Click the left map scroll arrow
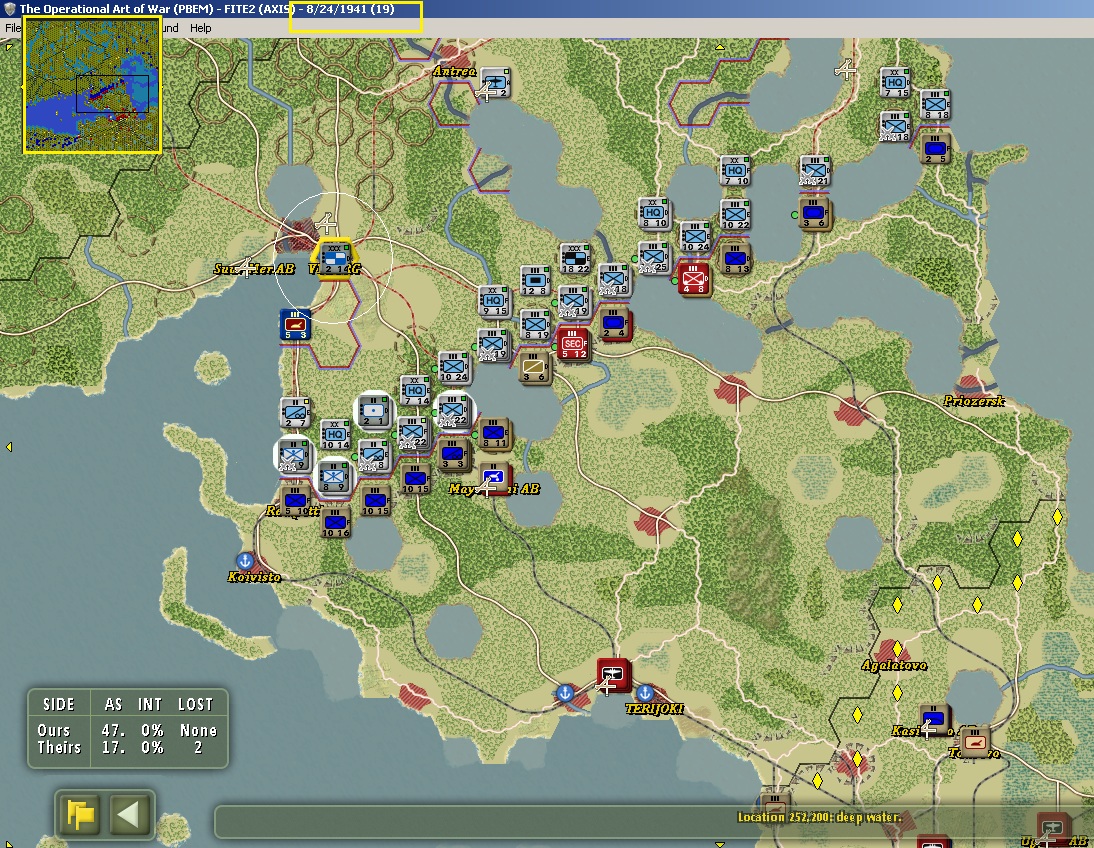Viewport: 1094px width, 848px height. tap(8, 447)
